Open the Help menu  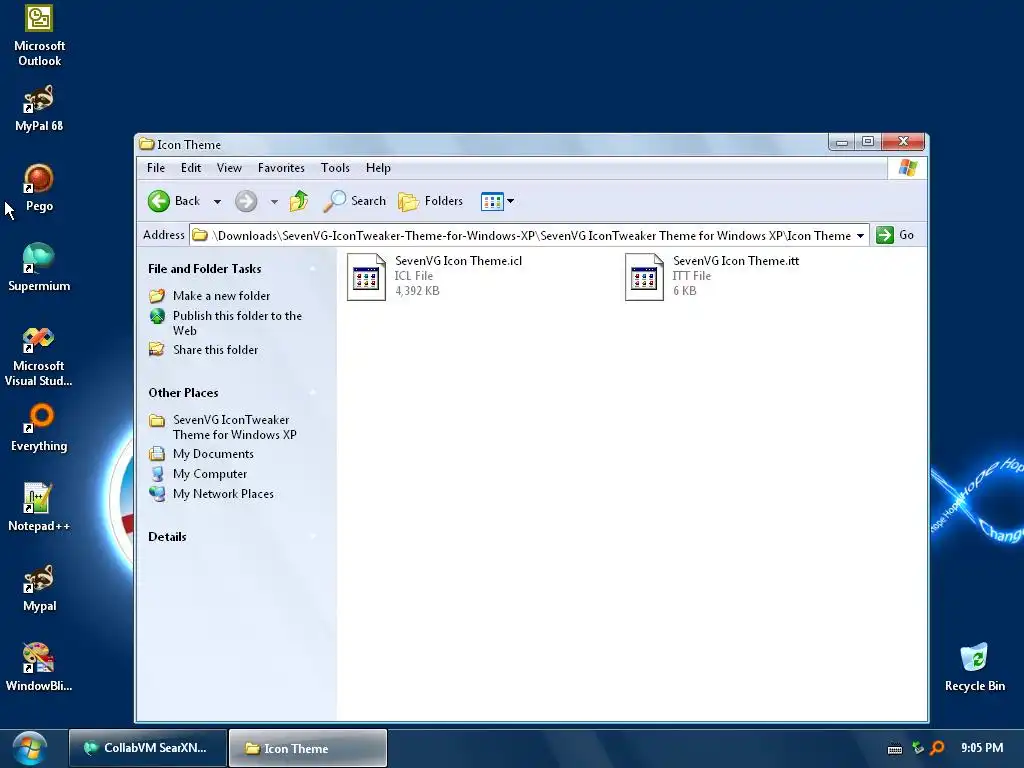(378, 168)
